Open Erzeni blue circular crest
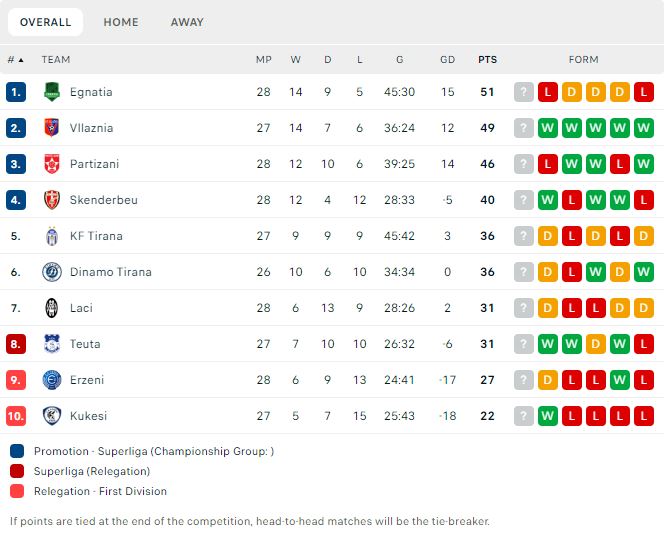This screenshot has height=536, width=668. click(52, 380)
